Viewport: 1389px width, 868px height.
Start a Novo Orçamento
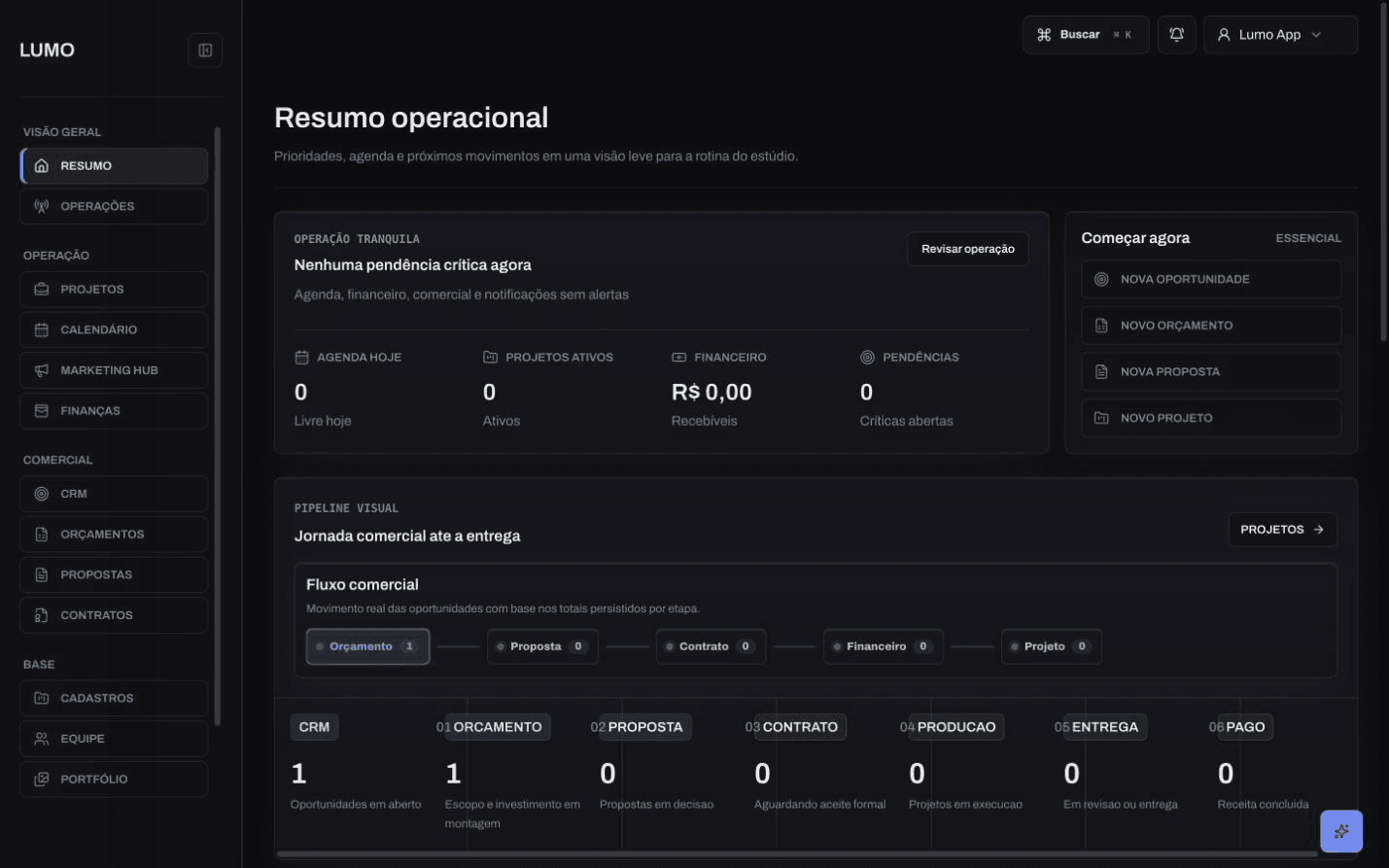coord(1211,327)
